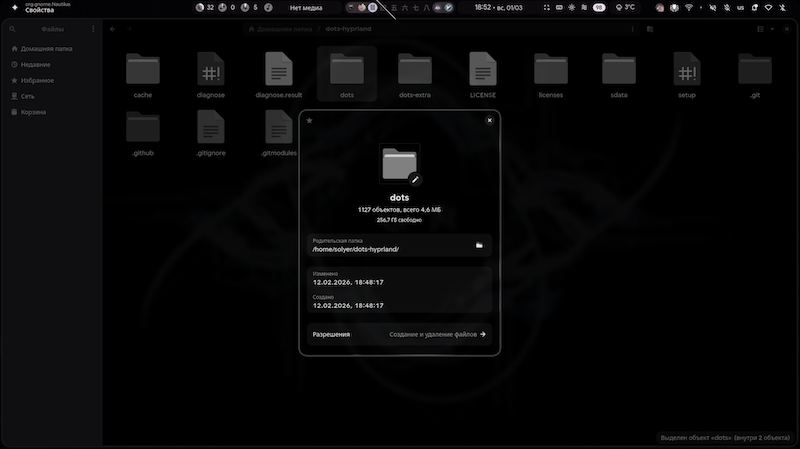Open the Files sidebar three-dot menu

click(93, 29)
